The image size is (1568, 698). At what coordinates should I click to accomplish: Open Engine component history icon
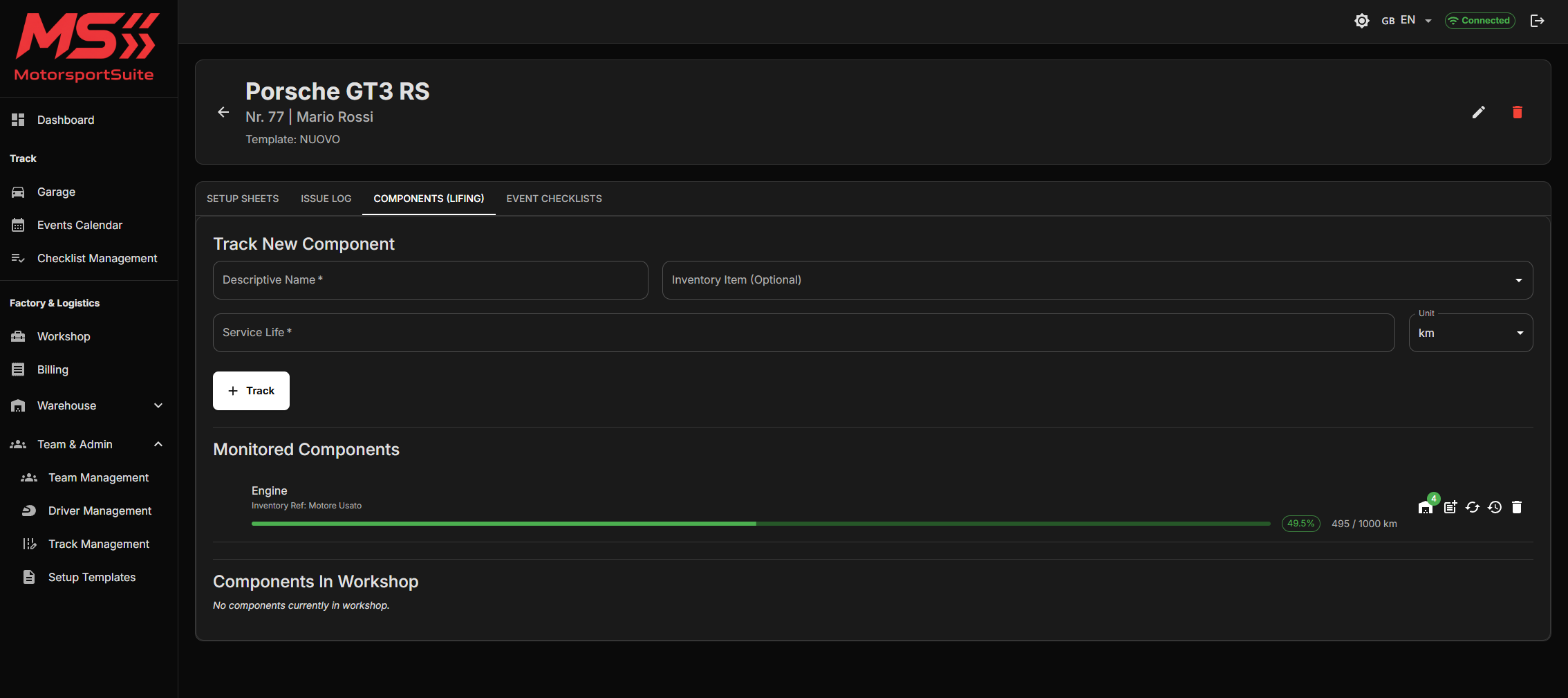1494,507
